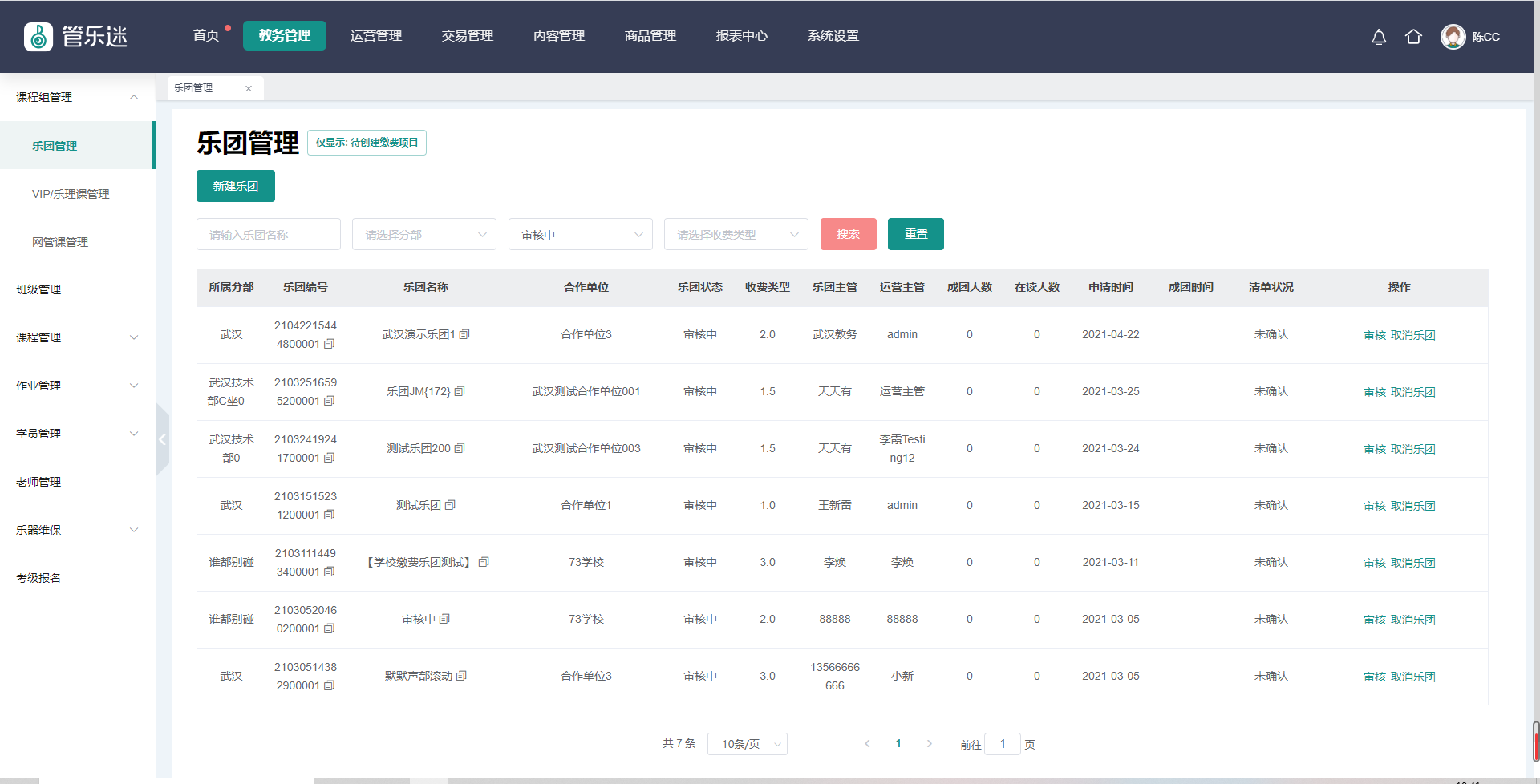Copy the 武汉演示乐团1 name via copy icon
Screen dimensions: 1540x784
point(464,334)
